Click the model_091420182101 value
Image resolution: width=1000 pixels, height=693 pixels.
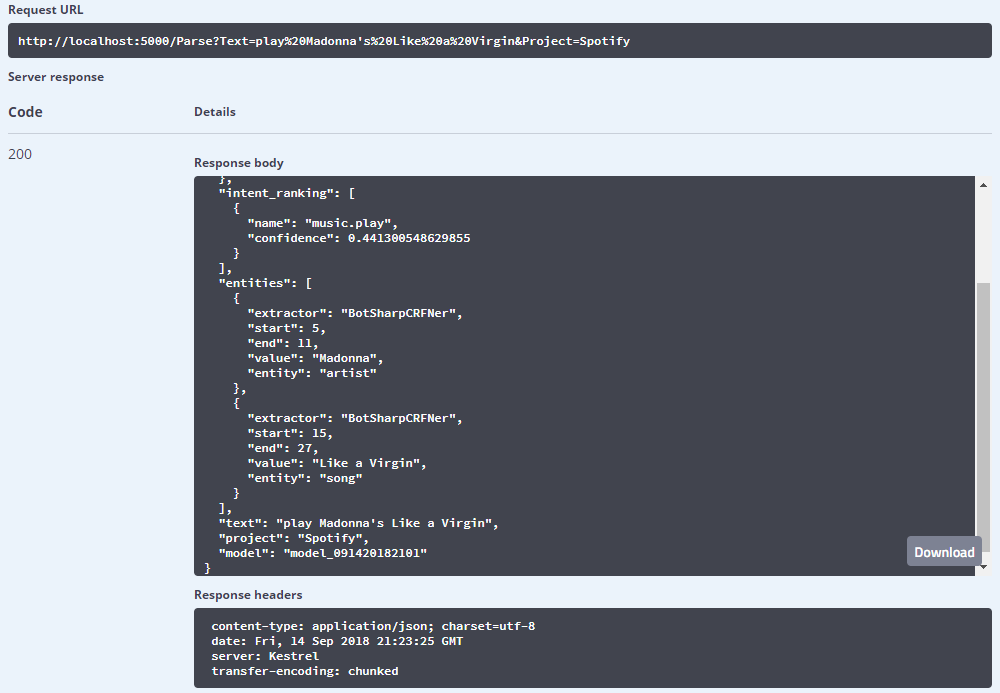355,553
